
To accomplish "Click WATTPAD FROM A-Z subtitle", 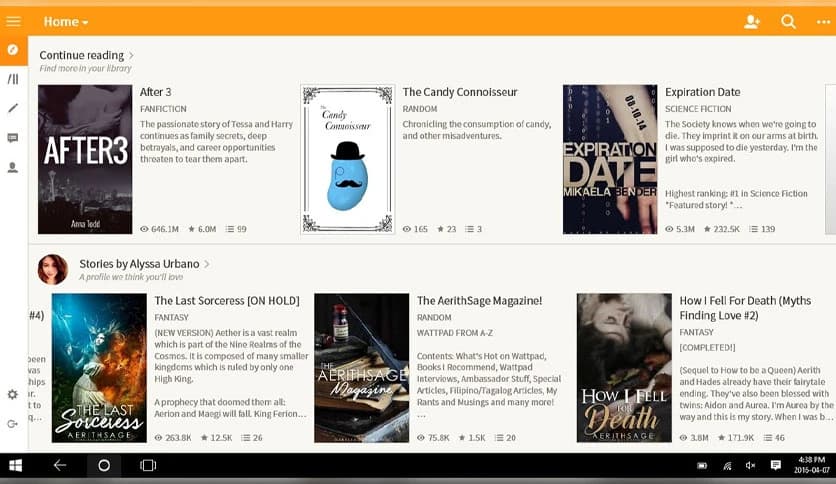I will coord(455,333).
